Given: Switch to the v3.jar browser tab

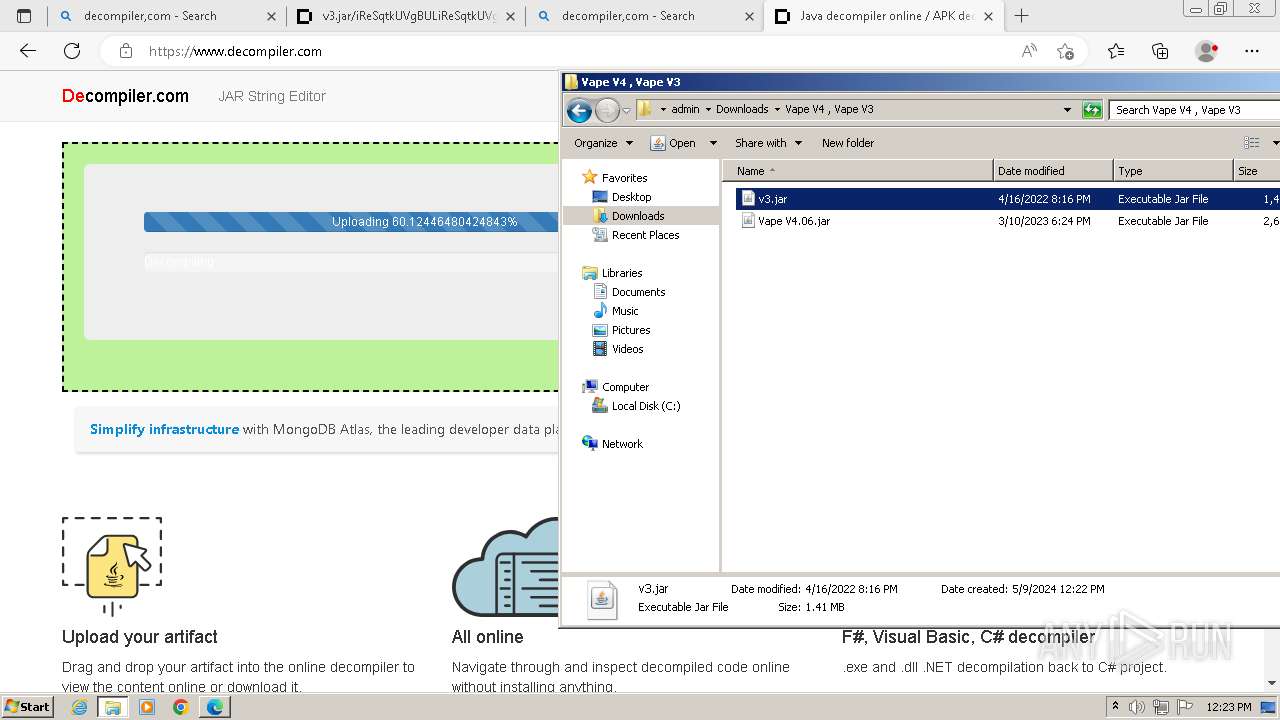Looking at the screenshot, I should click(x=405, y=16).
